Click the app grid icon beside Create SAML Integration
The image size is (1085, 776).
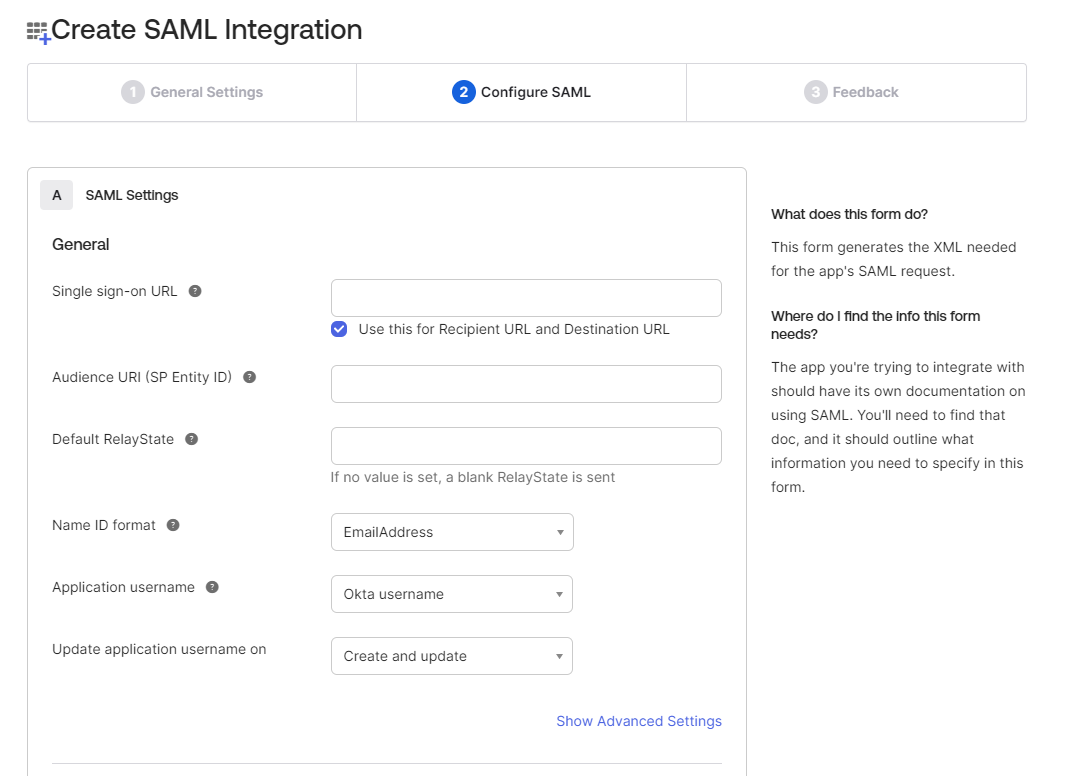coord(38,33)
